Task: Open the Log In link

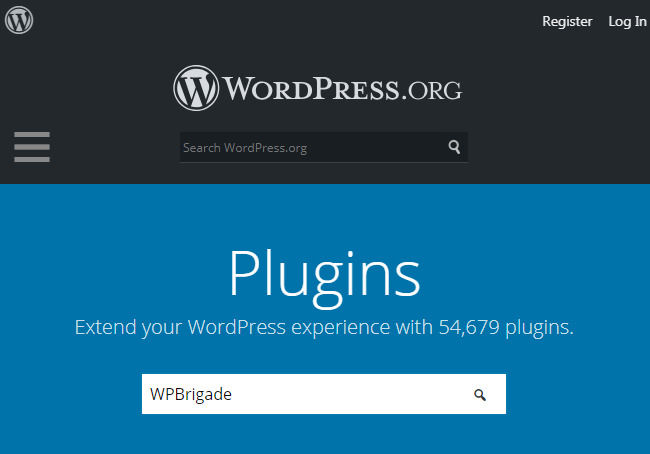Action: point(627,21)
